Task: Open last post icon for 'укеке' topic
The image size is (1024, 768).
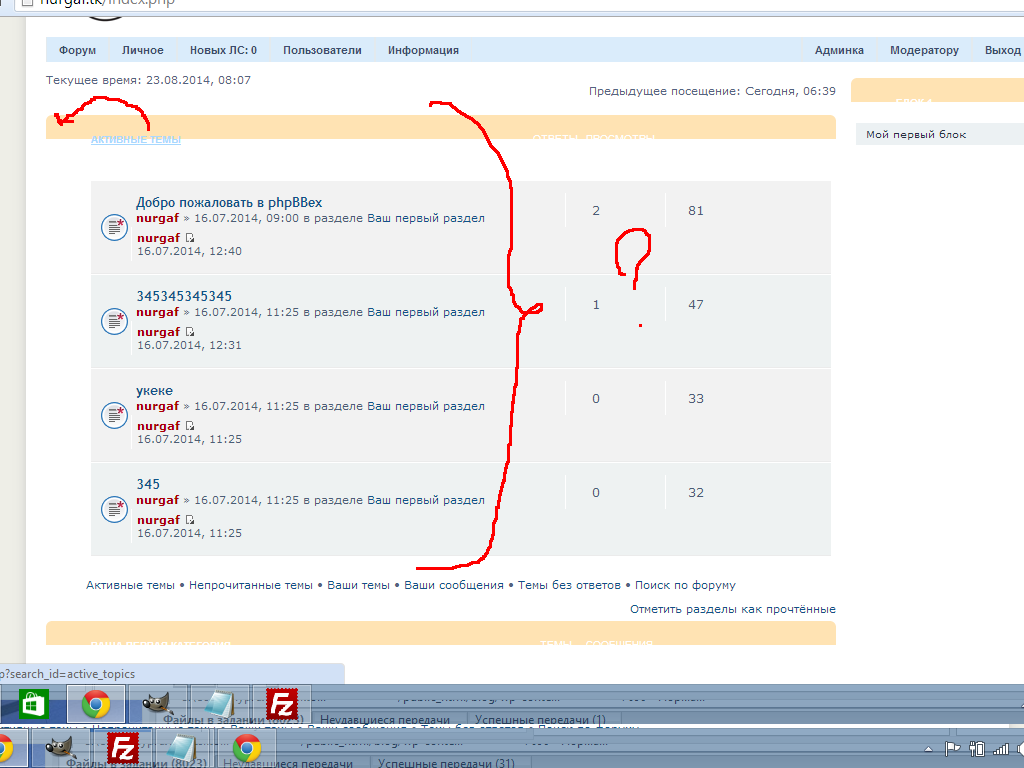Action: tap(190, 426)
